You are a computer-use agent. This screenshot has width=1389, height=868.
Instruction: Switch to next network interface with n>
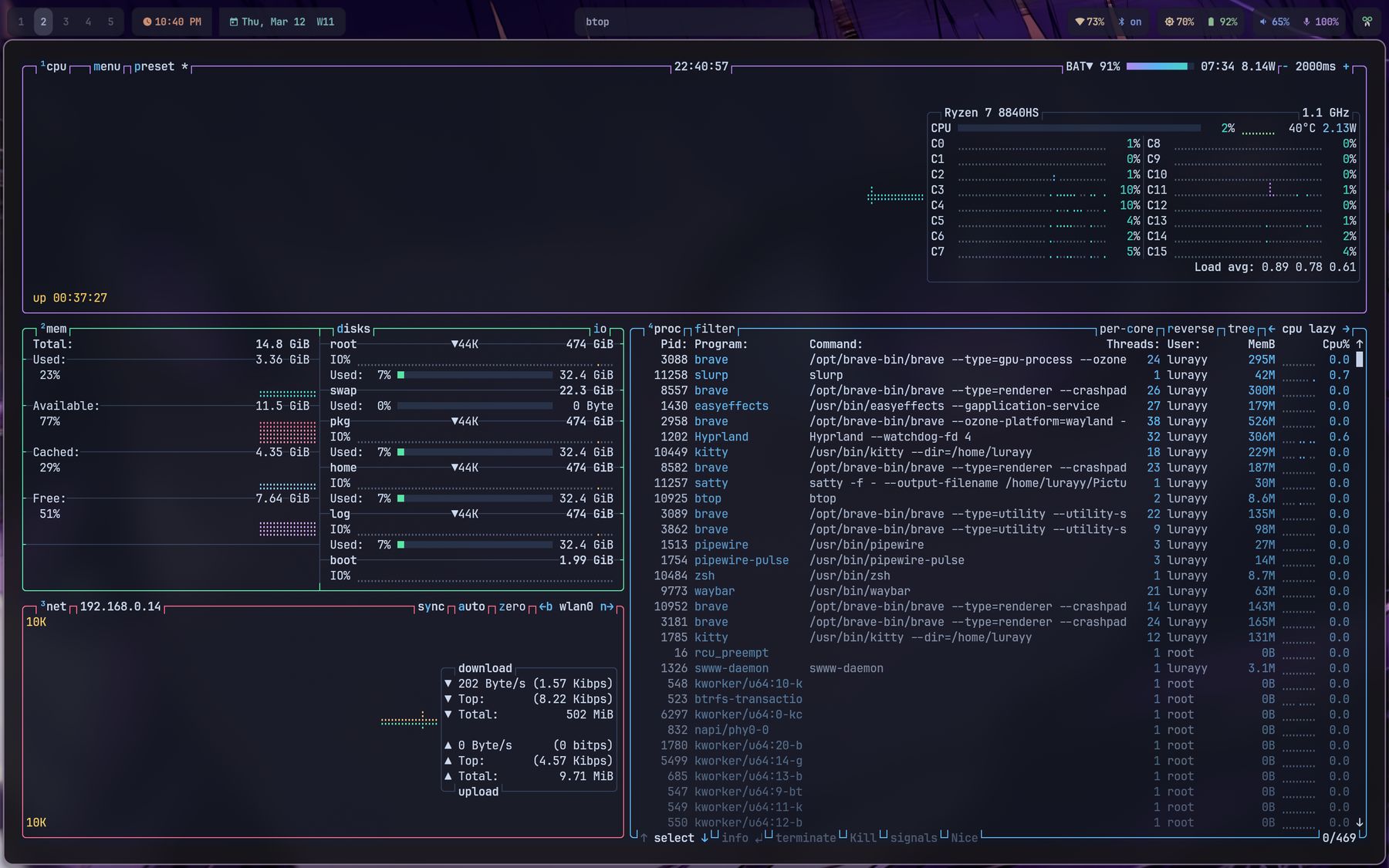(x=607, y=606)
